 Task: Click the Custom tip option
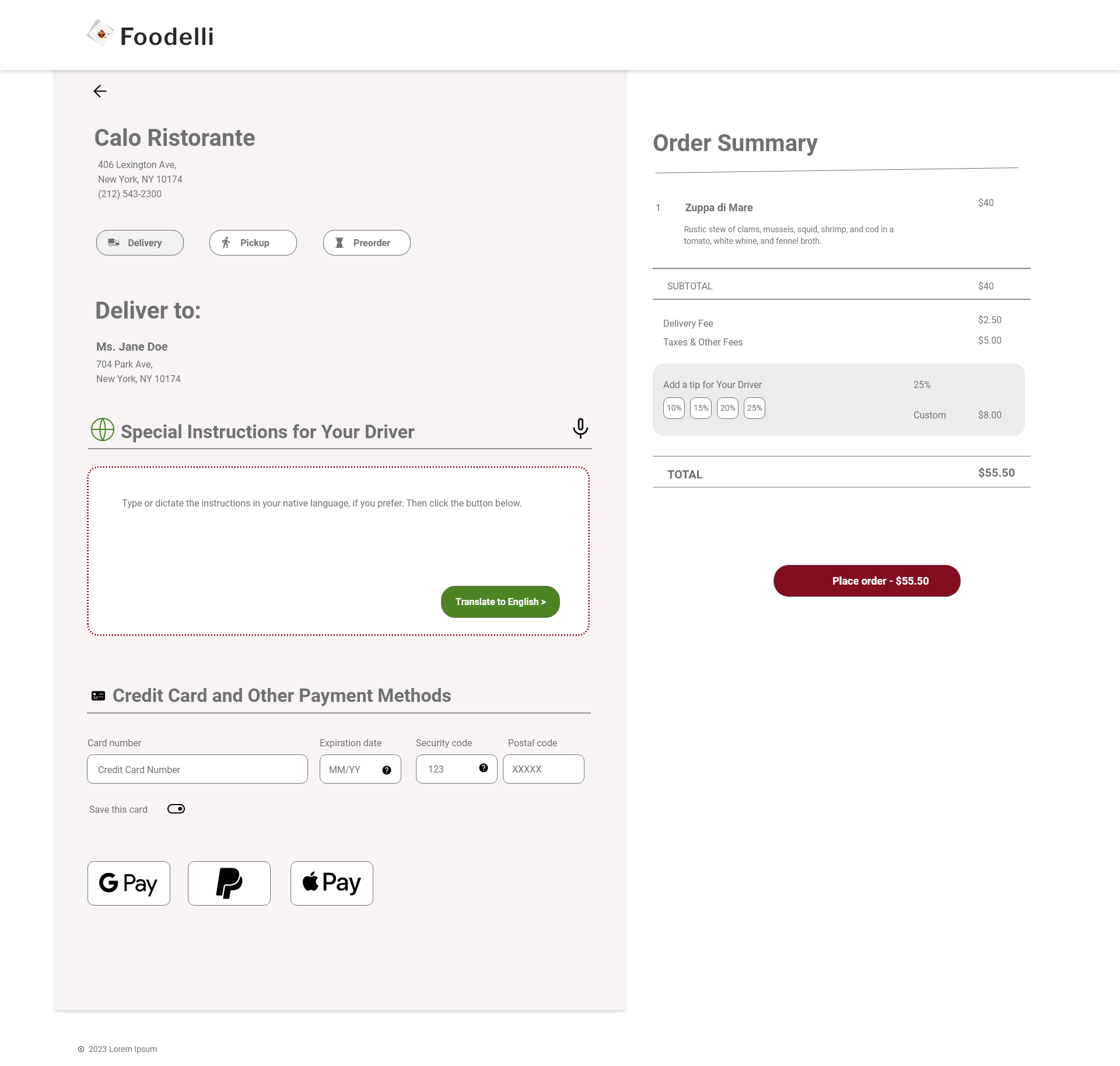point(930,415)
